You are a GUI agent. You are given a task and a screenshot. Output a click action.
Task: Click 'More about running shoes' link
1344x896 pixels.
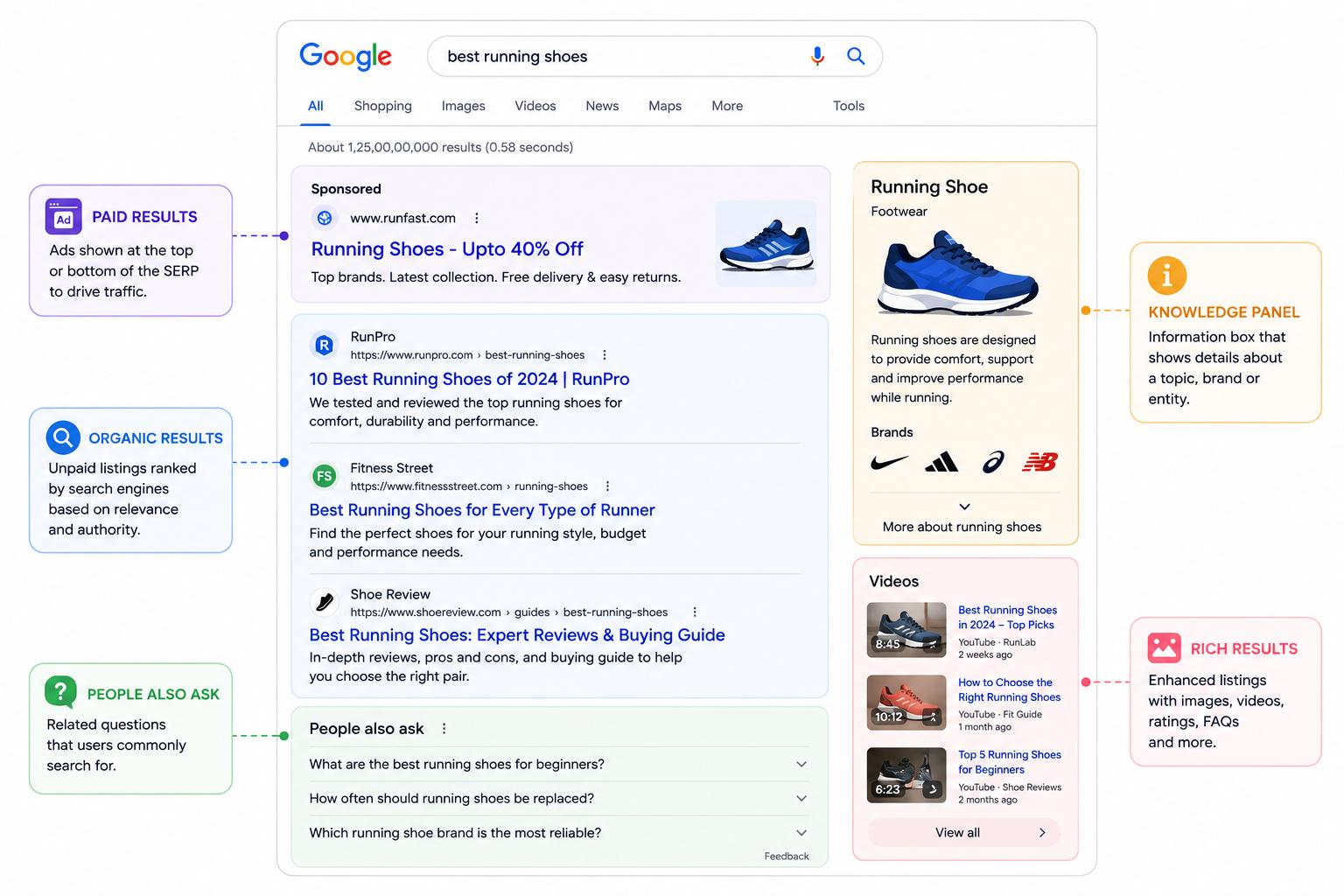962,527
